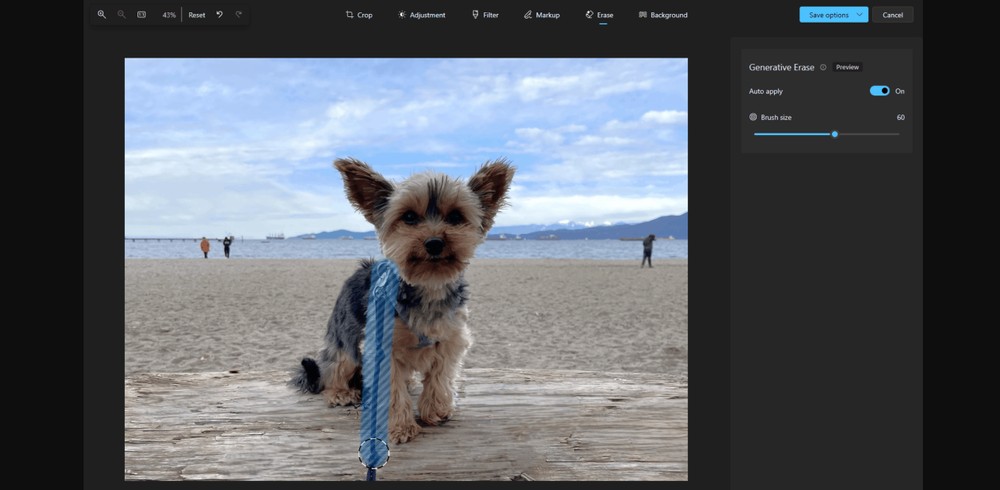Undo the last edit

point(220,15)
